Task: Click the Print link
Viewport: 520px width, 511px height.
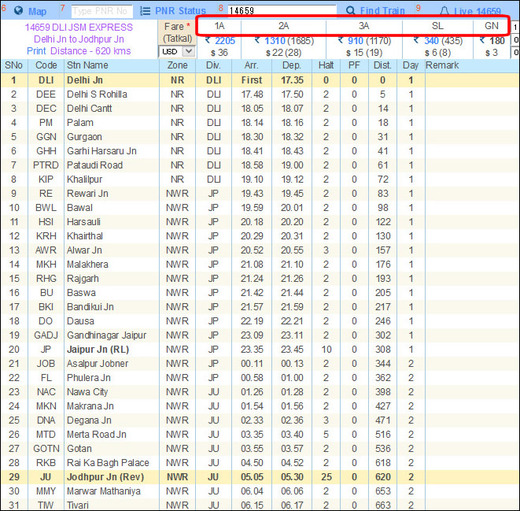Action: tap(36, 51)
